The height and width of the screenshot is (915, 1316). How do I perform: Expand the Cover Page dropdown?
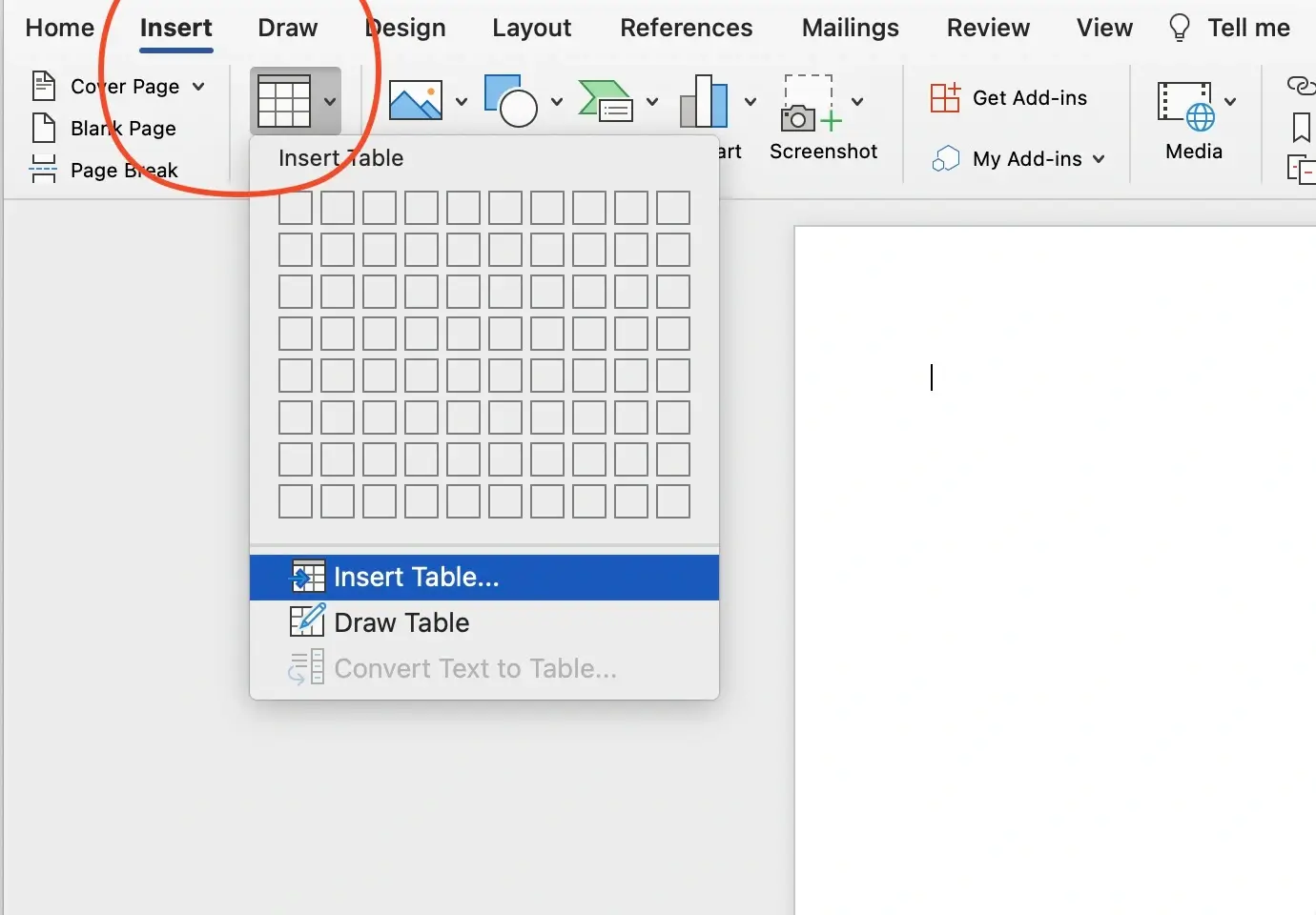(x=200, y=86)
